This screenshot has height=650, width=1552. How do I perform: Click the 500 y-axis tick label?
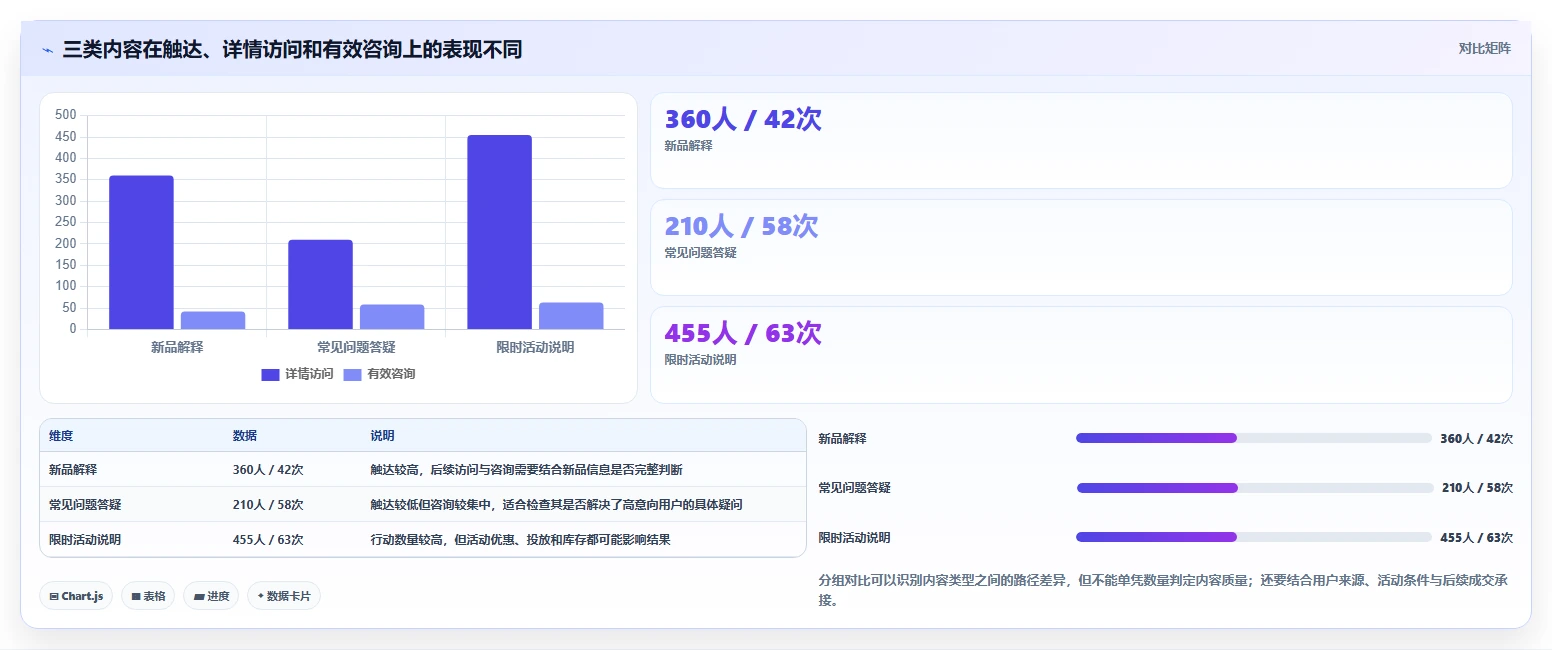tap(66, 115)
